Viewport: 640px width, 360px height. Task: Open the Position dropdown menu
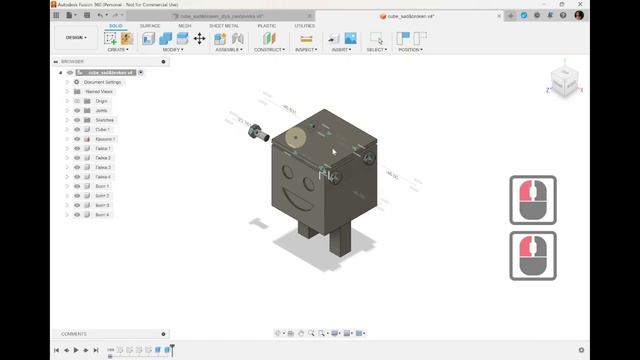[410, 50]
